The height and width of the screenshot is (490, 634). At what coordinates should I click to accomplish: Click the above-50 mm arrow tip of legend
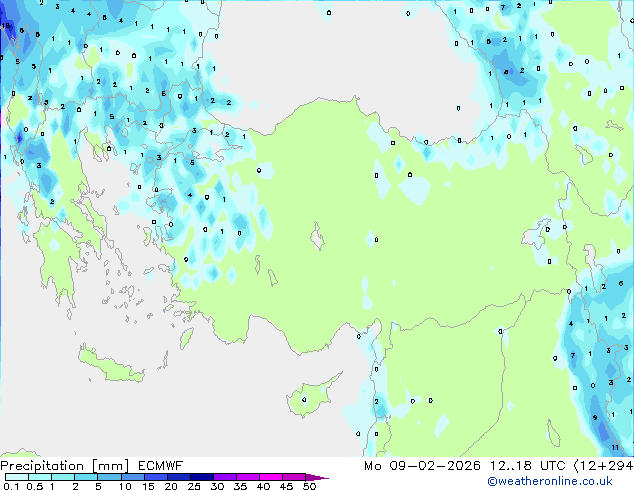click(x=317, y=477)
